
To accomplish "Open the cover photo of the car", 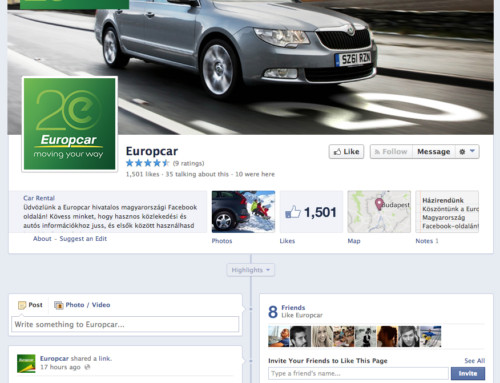I will (250, 67).
